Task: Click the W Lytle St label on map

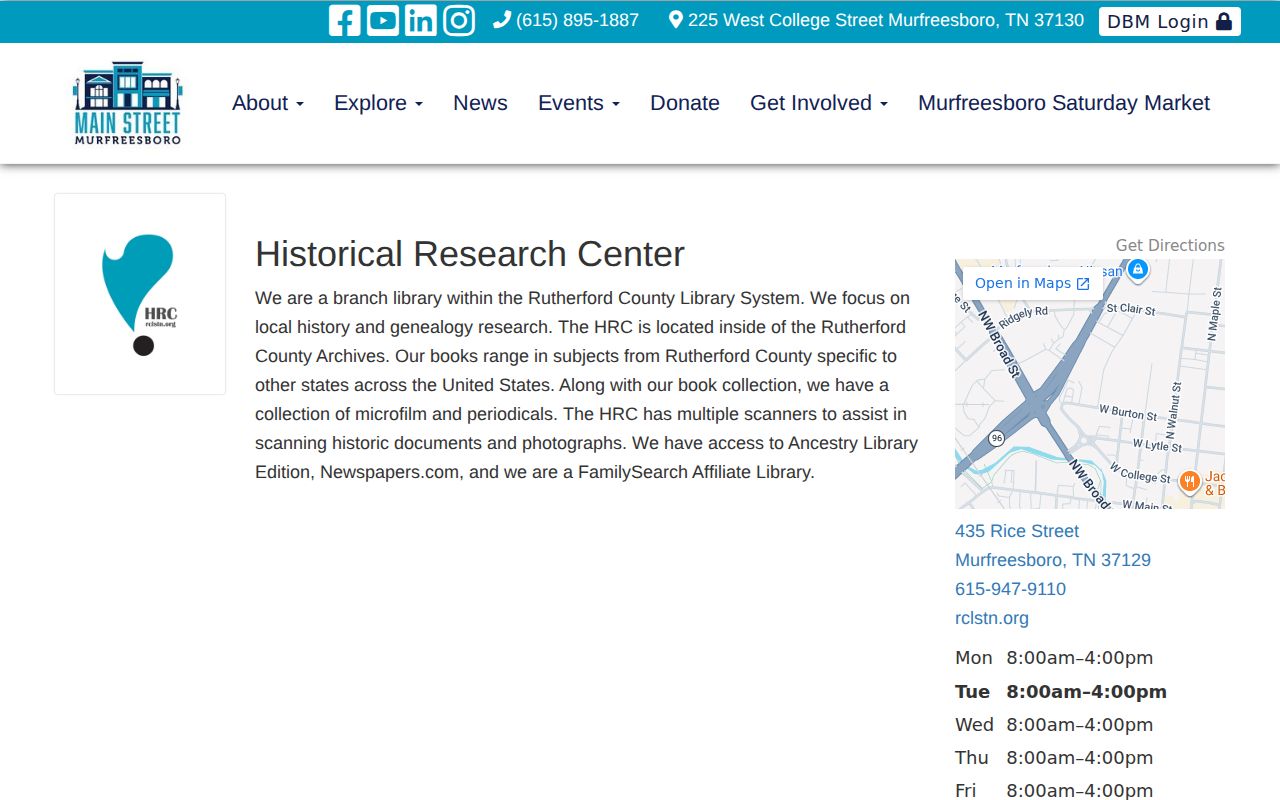Action: coord(1157,445)
